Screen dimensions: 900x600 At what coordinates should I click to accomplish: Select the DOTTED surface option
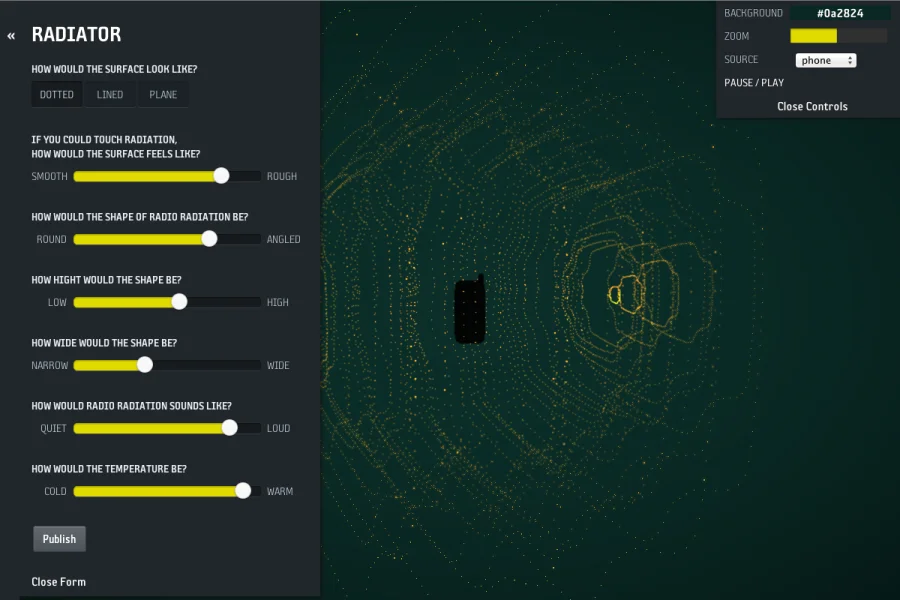coord(57,95)
